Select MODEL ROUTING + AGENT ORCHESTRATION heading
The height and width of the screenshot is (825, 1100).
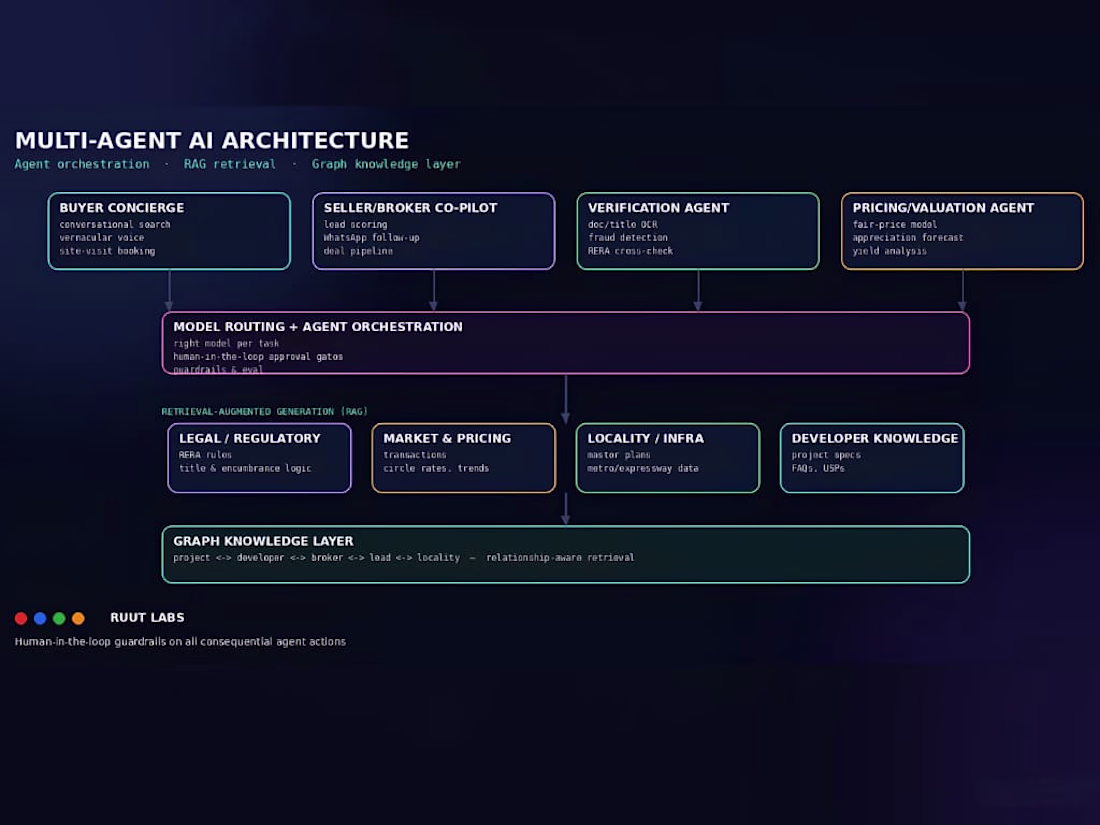(x=318, y=327)
